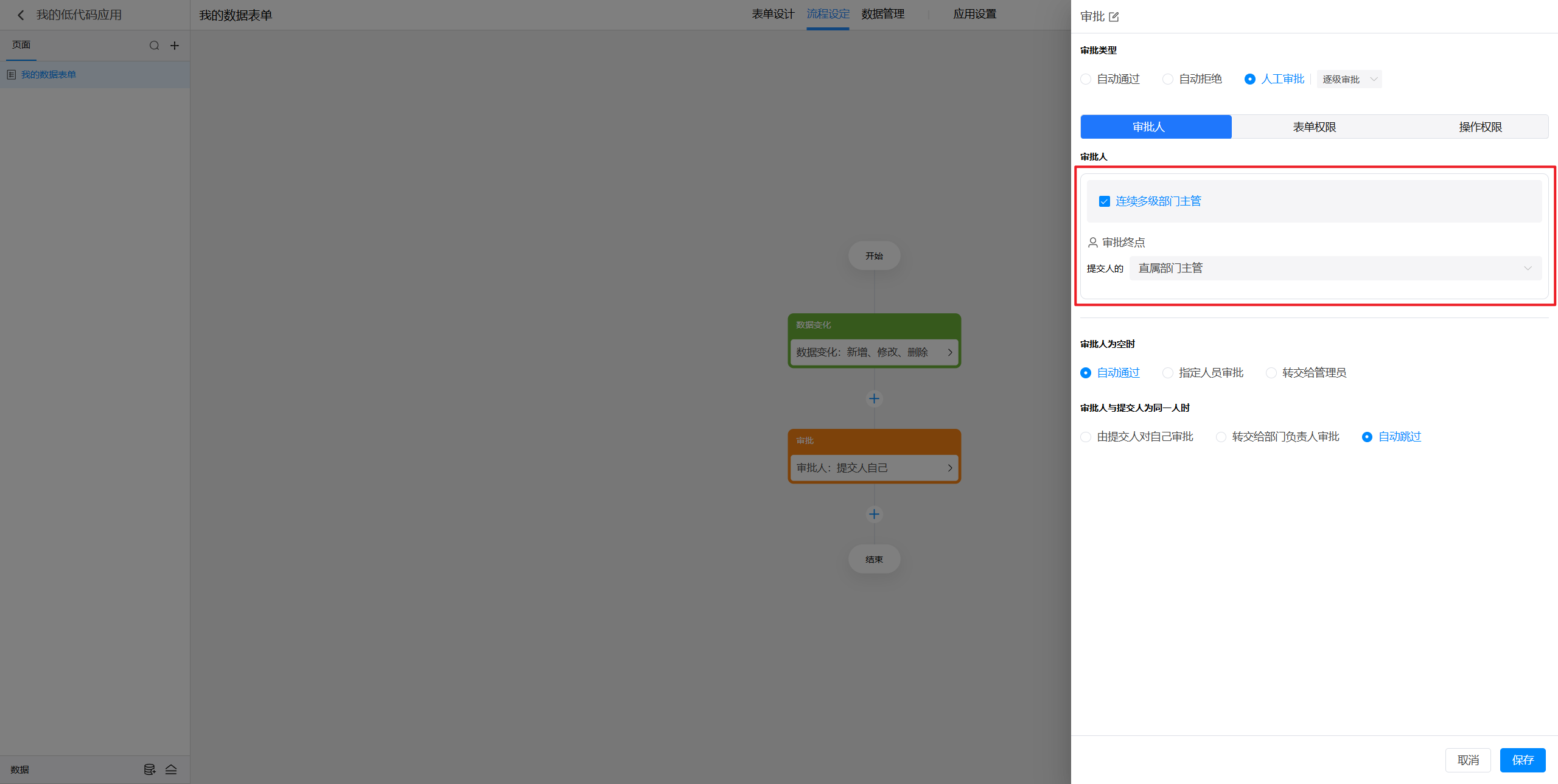Select the 我的数据表单 page item
The width and height of the screenshot is (1558, 784).
click(x=49, y=75)
